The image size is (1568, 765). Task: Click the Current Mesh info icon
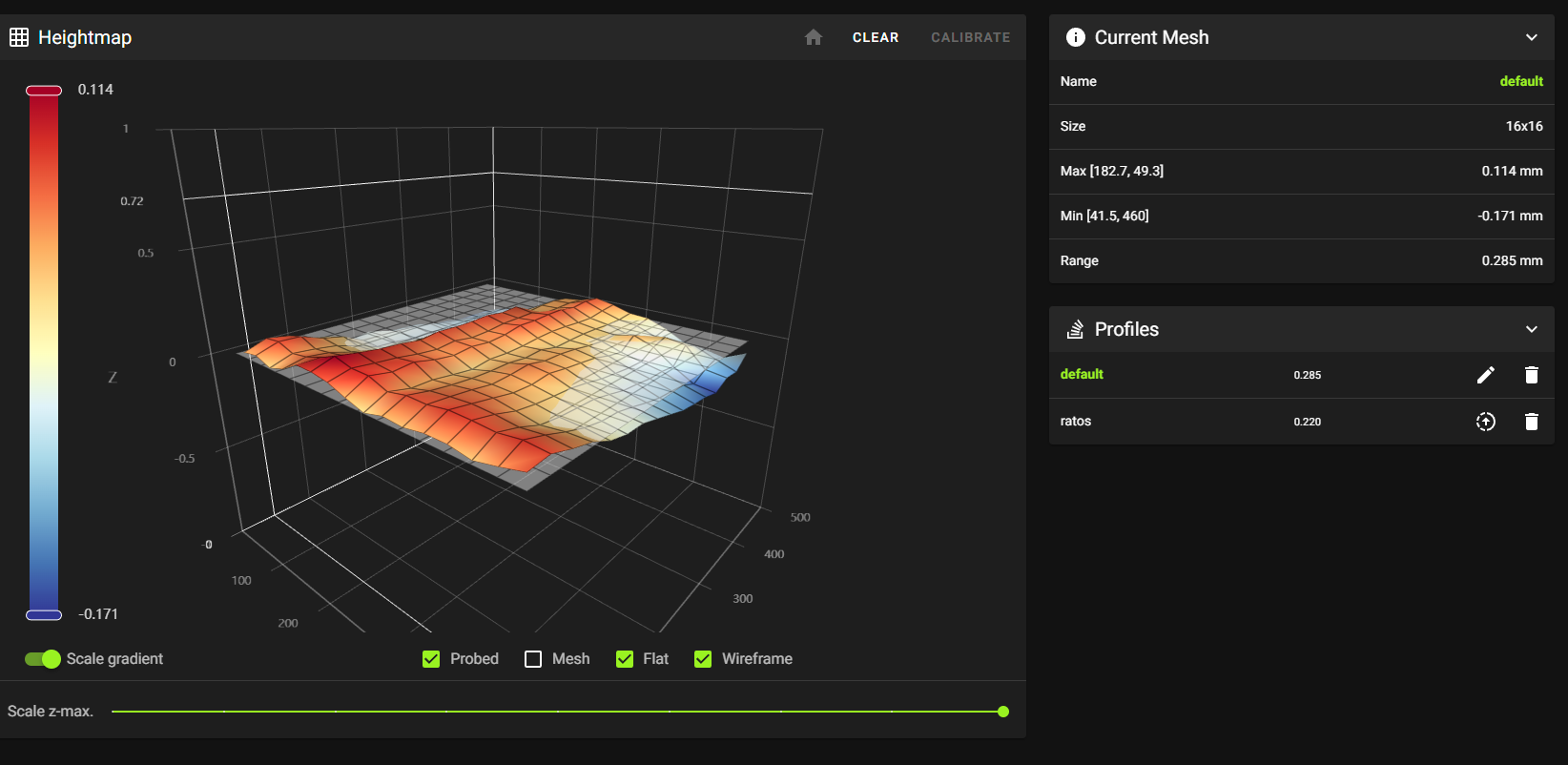[x=1075, y=37]
